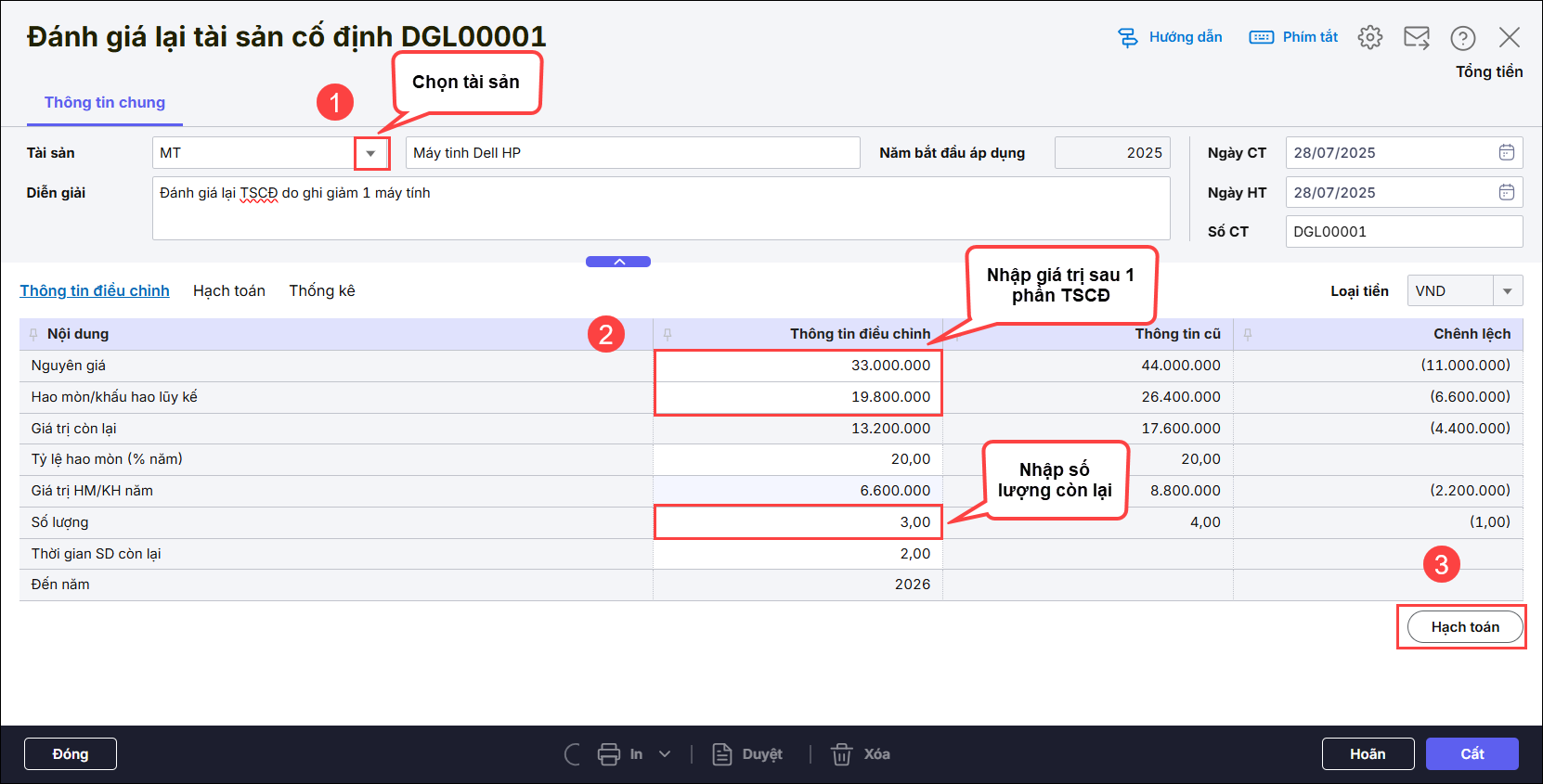The width and height of the screenshot is (1543, 784).
Task: Pin the Chênh lệch column
Action: 1248,334
